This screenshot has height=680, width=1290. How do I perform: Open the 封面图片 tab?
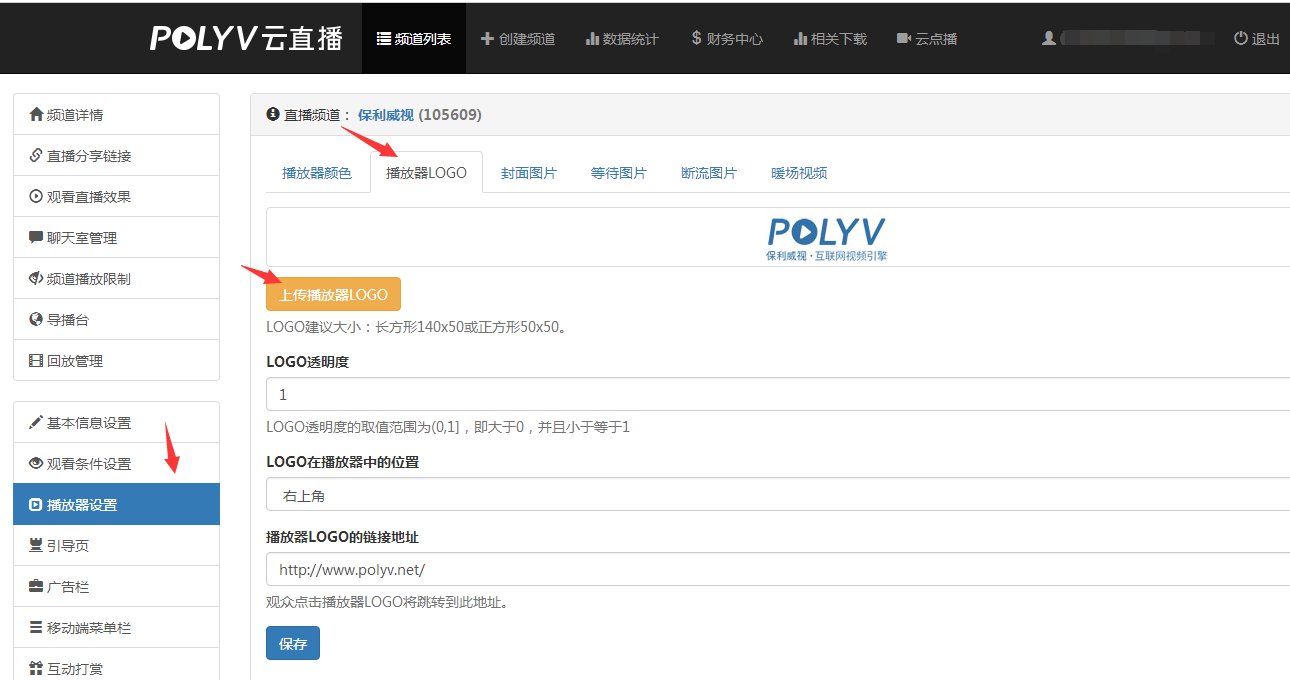529,173
